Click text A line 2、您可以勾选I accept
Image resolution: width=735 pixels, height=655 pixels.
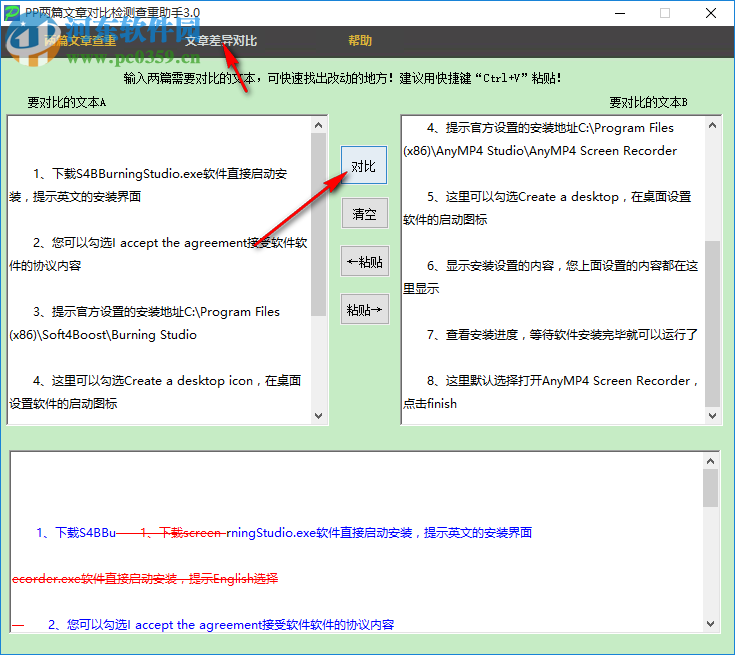coord(170,243)
